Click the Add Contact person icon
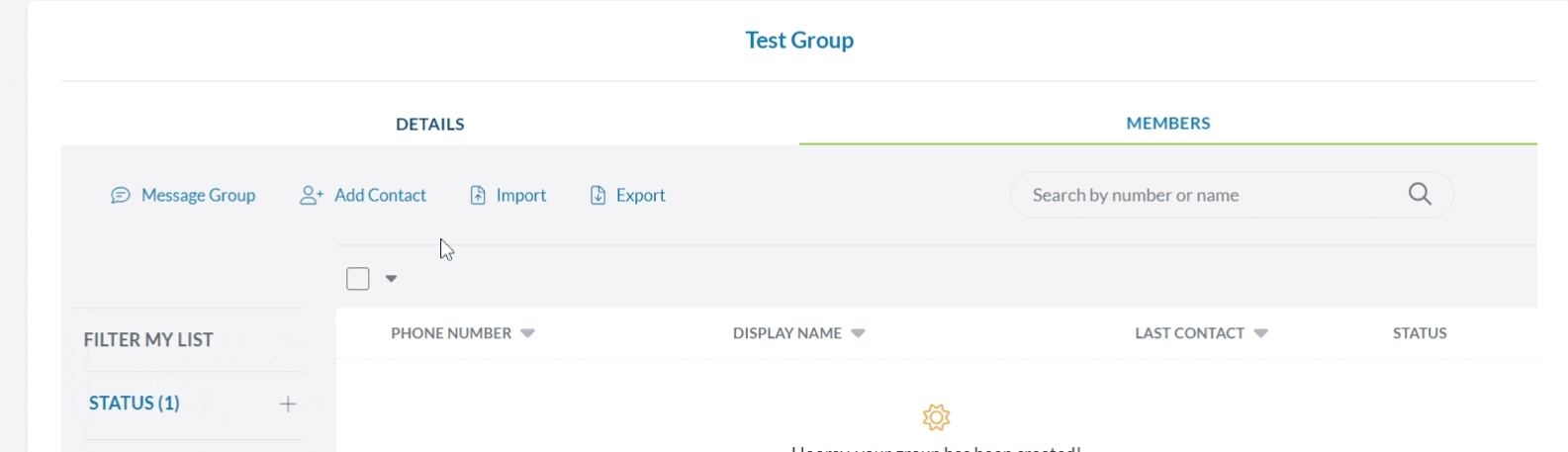 coord(312,196)
